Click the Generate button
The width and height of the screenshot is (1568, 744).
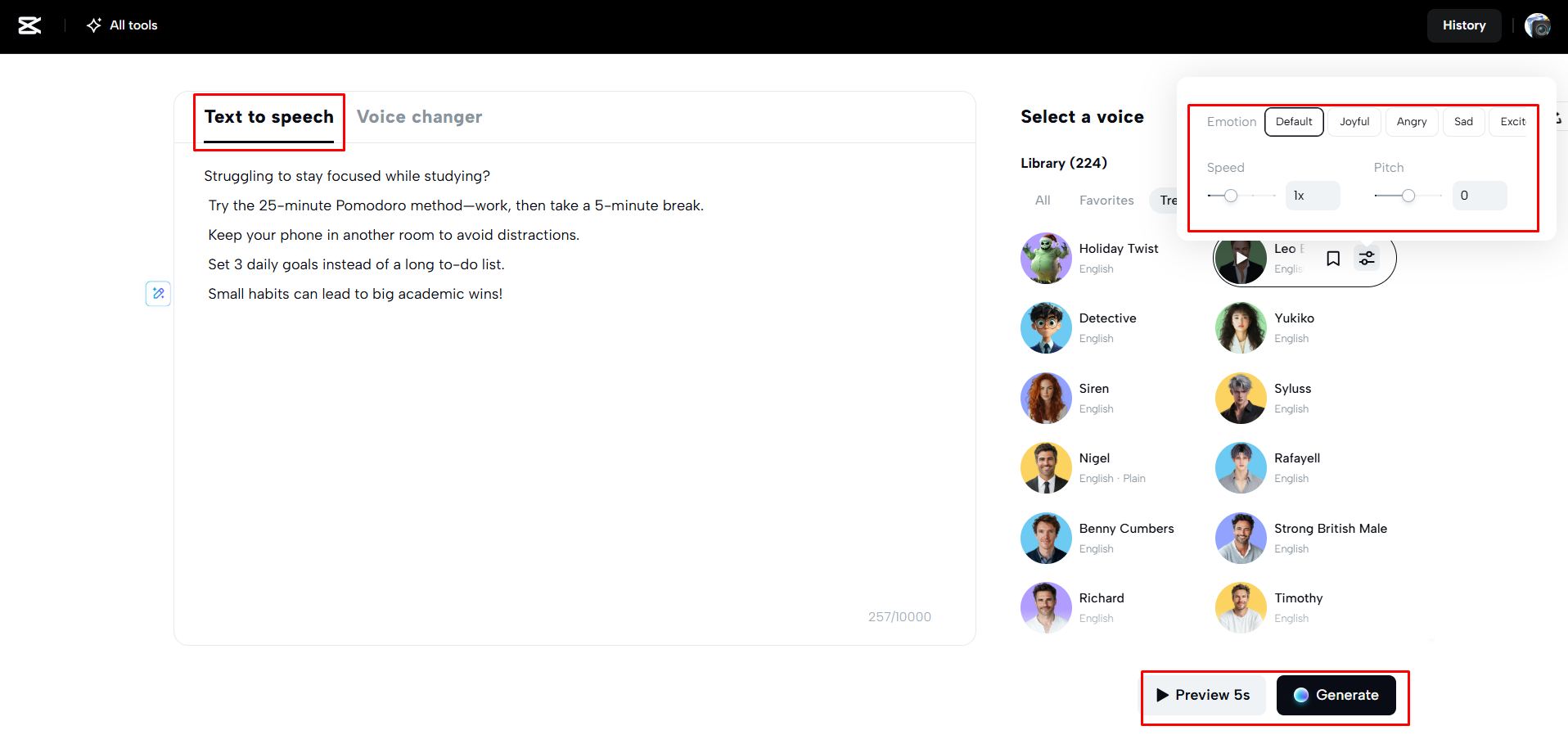click(1336, 695)
